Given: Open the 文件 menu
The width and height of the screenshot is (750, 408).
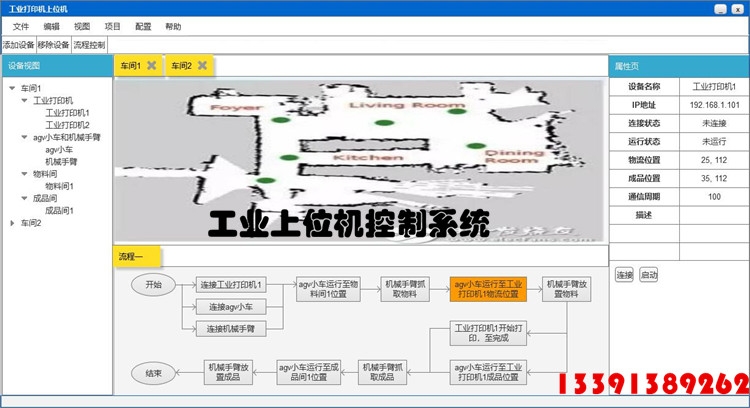Looking at the screenshot, I should click(x=21, y=26).
